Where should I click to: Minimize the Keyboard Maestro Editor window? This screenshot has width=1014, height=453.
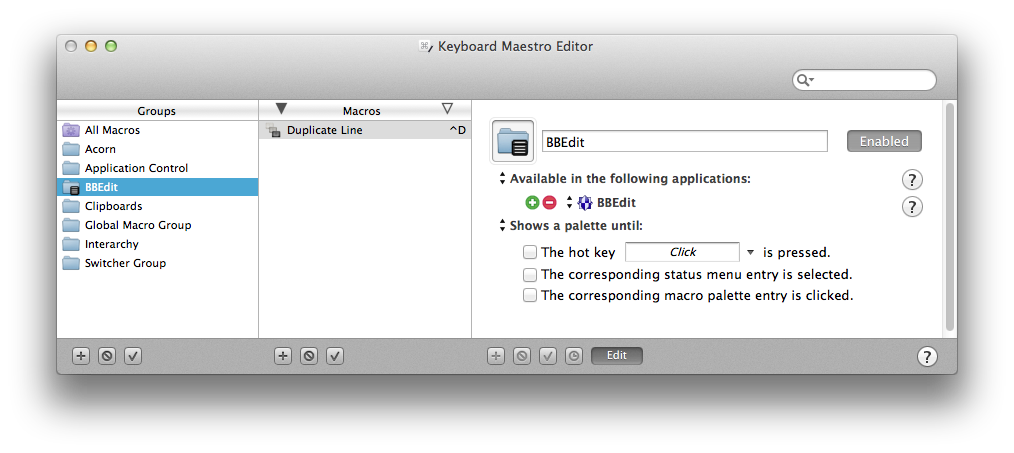[91, 46]
